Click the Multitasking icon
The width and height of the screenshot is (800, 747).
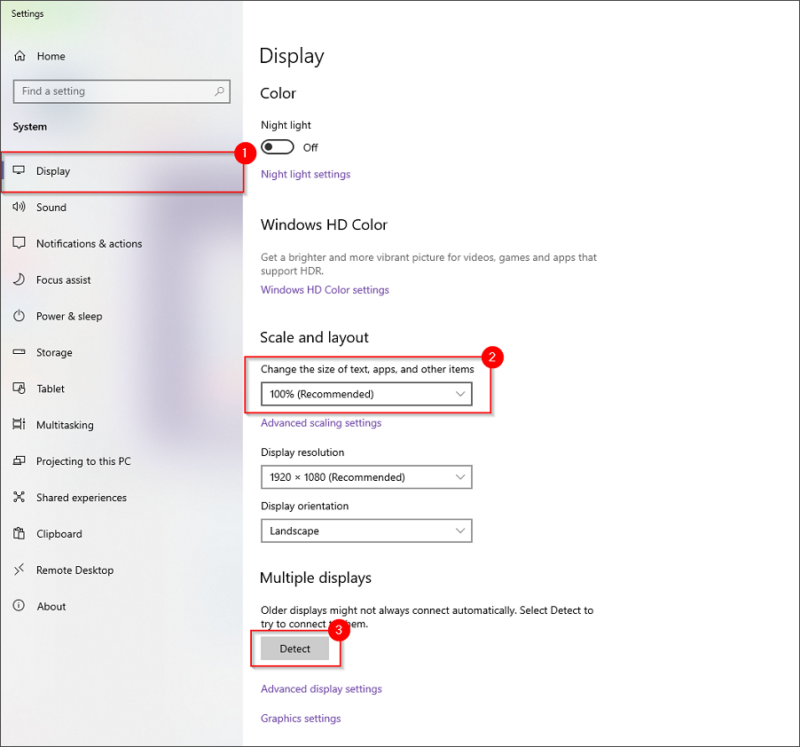click(x=19, y=425)
